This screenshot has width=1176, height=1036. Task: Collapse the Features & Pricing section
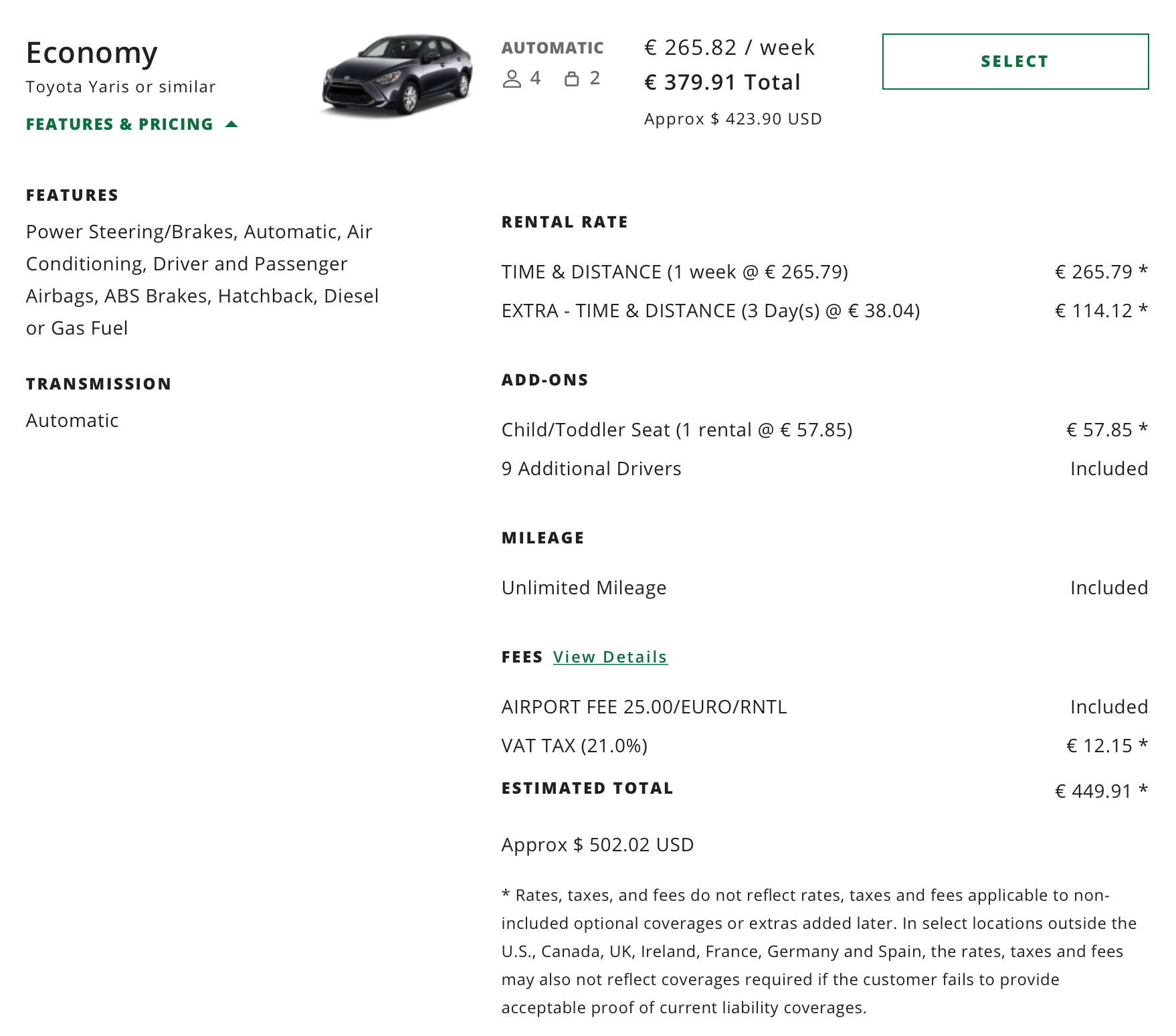click(120, 124)
